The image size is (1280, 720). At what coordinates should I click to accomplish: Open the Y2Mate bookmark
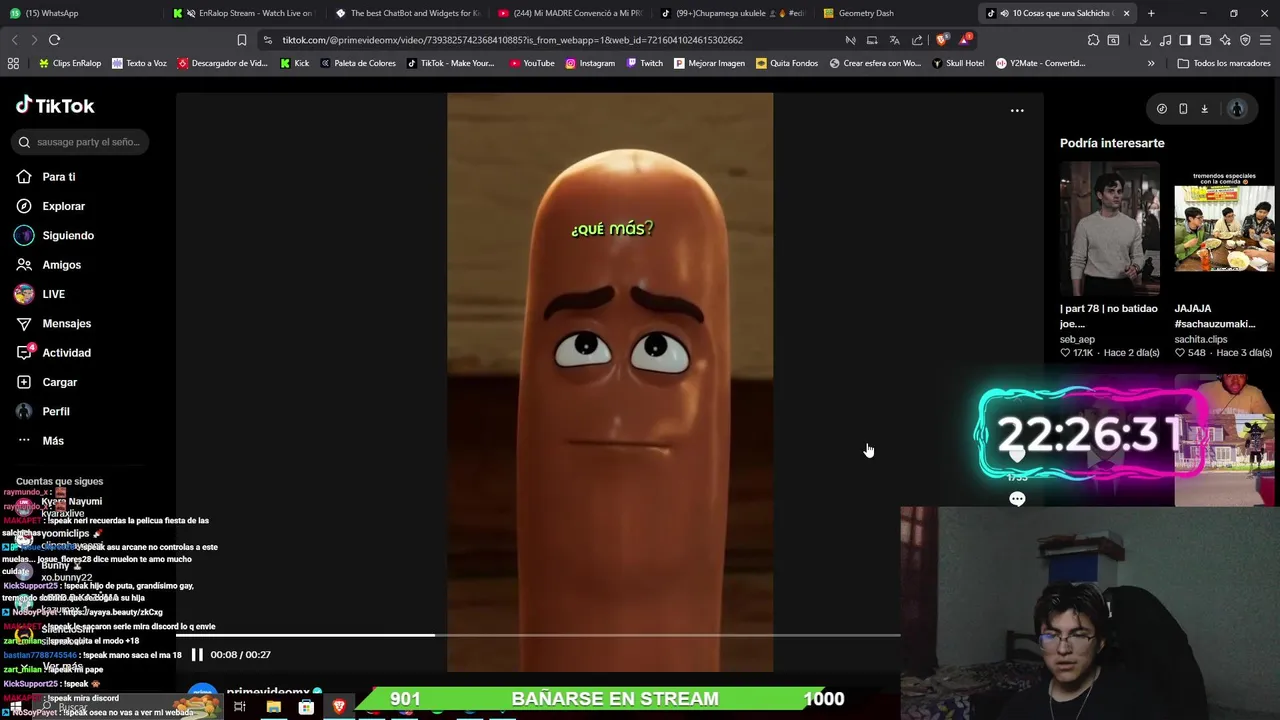pyautogui.click(x=1040, y=63)
